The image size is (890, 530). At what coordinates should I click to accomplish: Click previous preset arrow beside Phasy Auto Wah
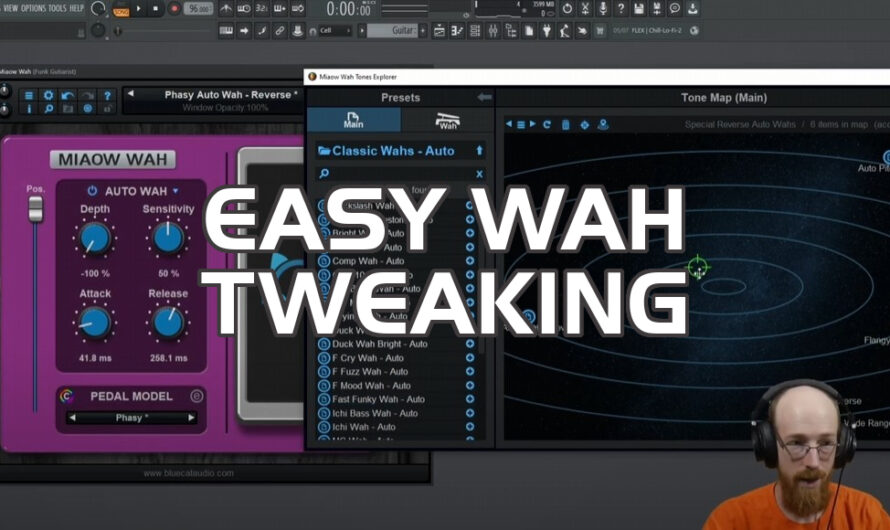[x=131, y=94]
